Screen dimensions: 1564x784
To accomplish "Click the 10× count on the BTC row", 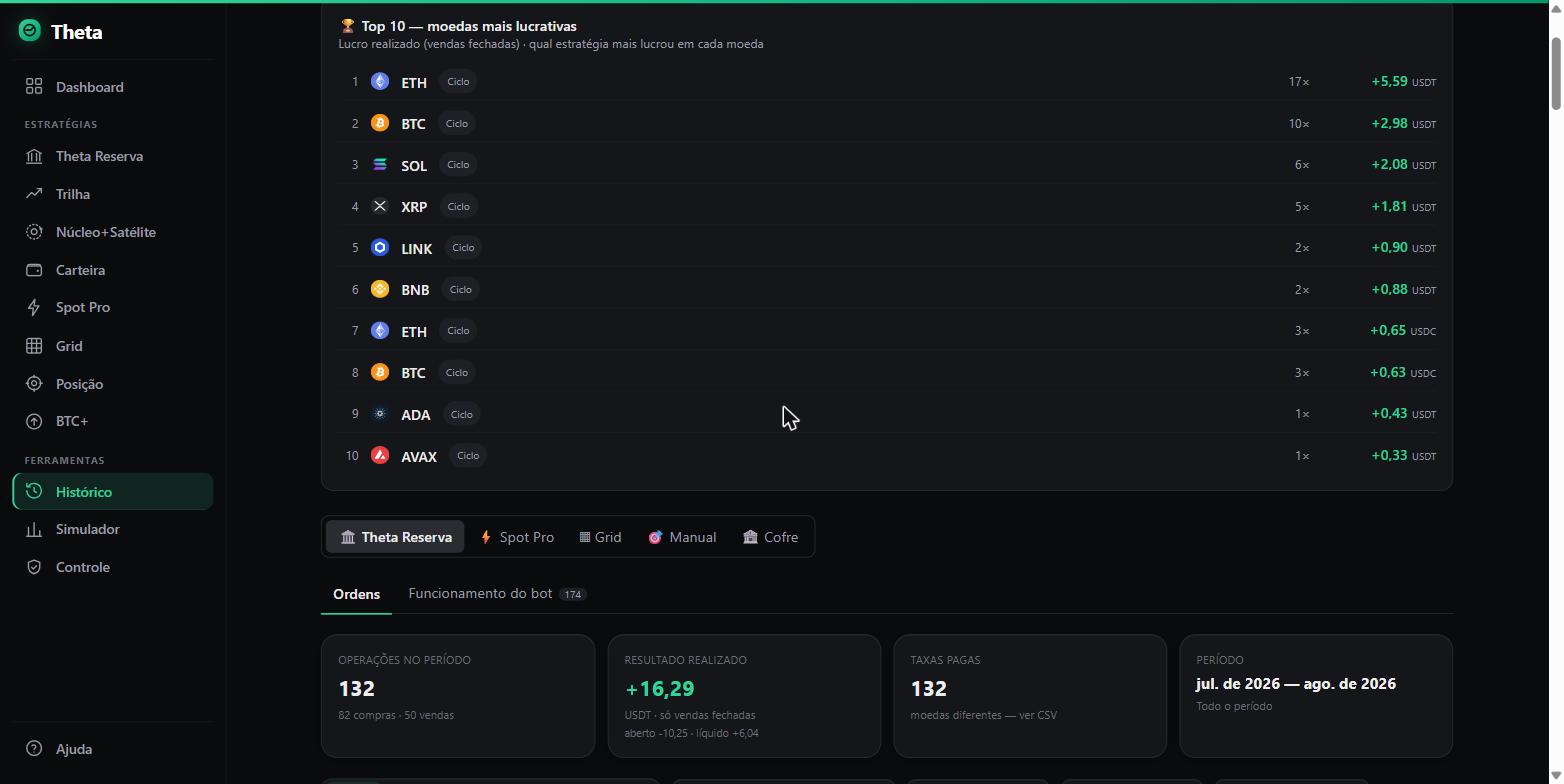I will coord(1299,123).
